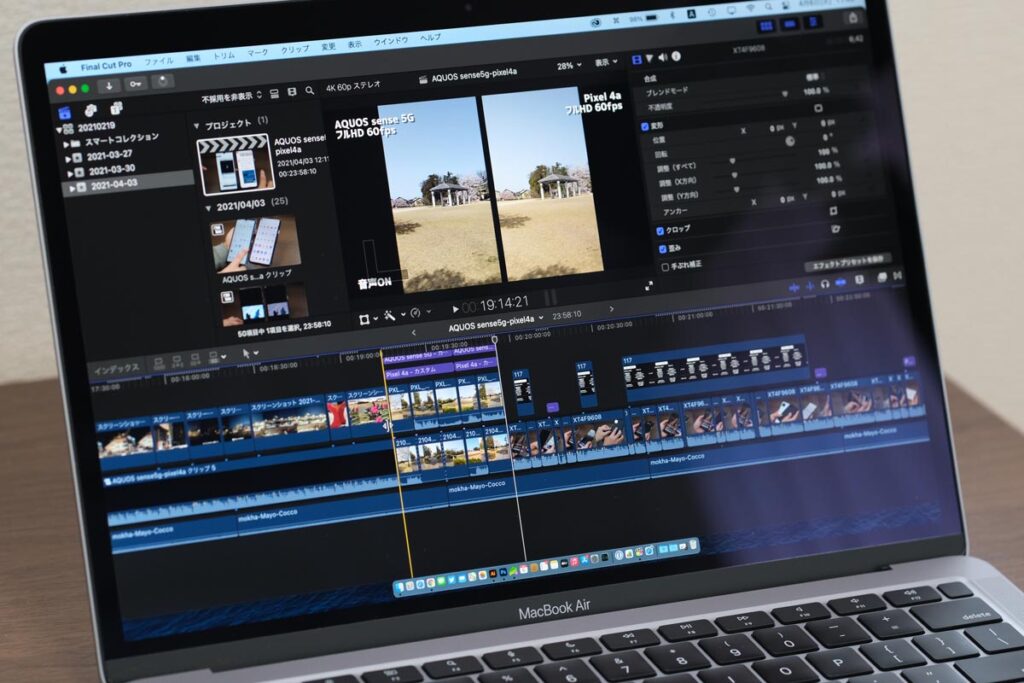Click the エフェクトプリセットを保存 button
This screenshot has height=683, width=1024.
point(847,262)
